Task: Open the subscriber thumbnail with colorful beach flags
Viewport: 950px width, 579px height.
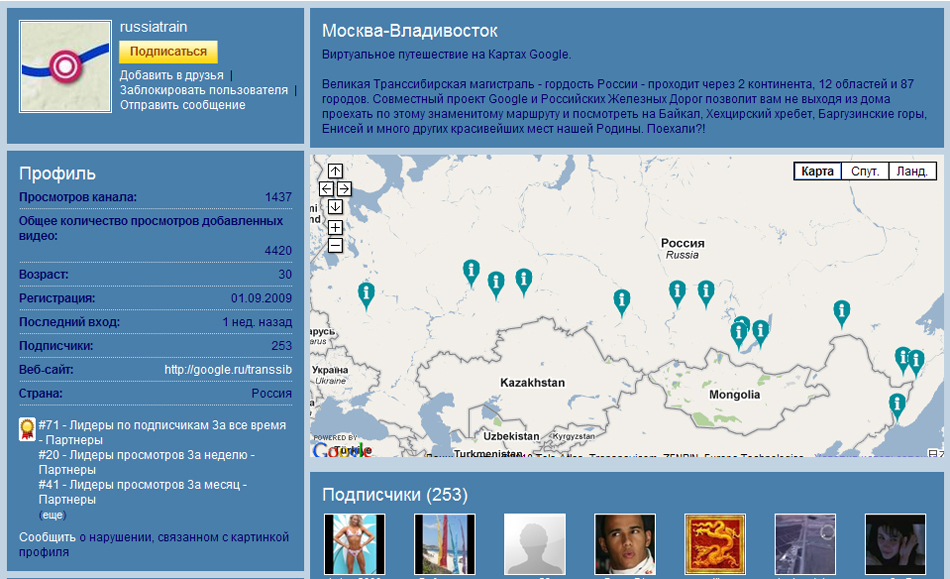Action: pos(445,544)
